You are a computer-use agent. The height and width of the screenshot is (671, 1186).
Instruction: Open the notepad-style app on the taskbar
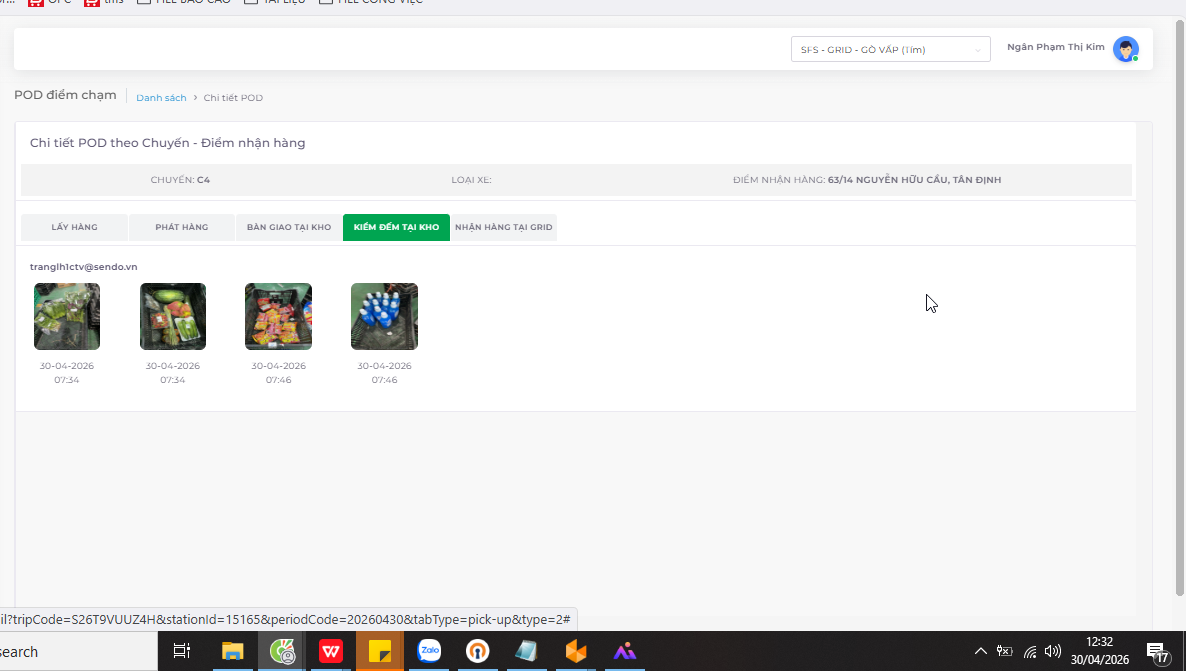(x=526, y=651)
